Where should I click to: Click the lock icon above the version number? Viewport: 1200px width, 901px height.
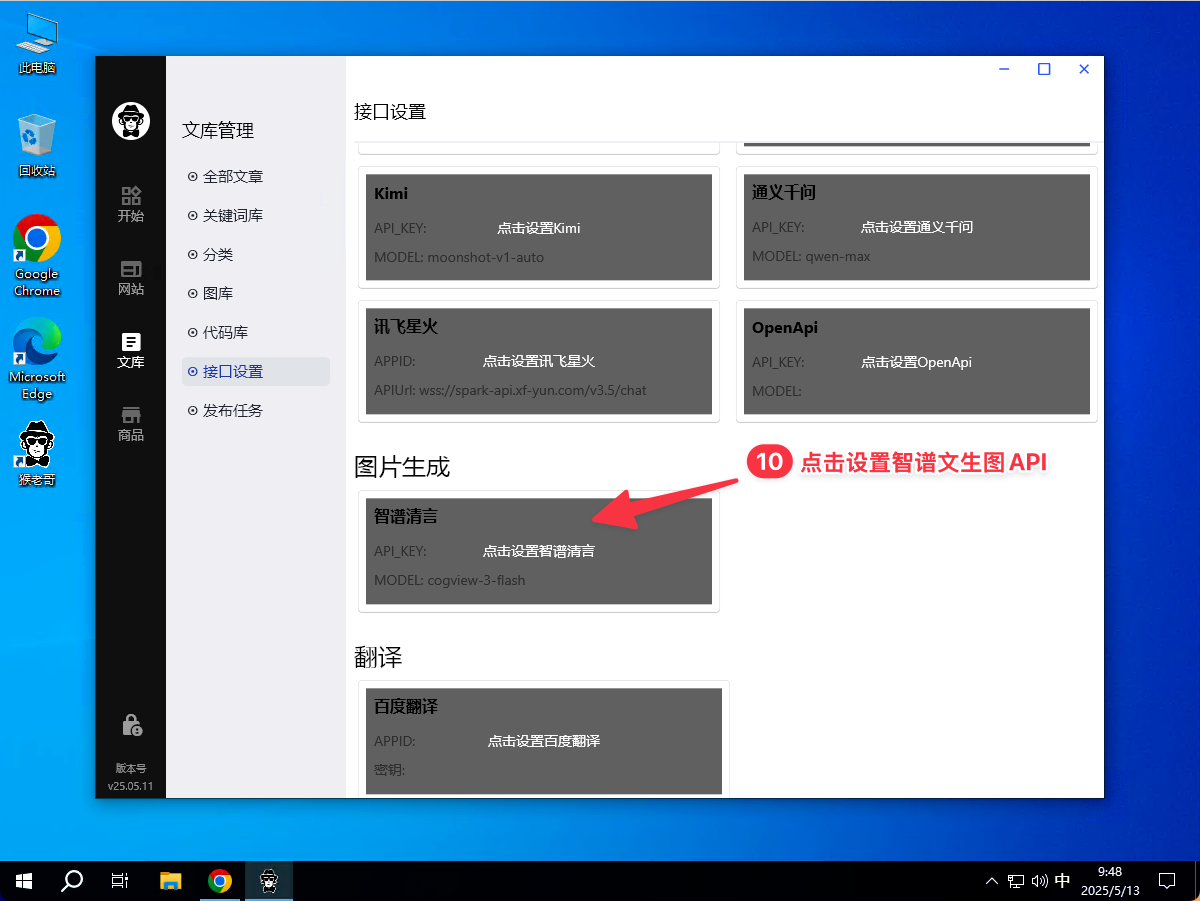131,724
